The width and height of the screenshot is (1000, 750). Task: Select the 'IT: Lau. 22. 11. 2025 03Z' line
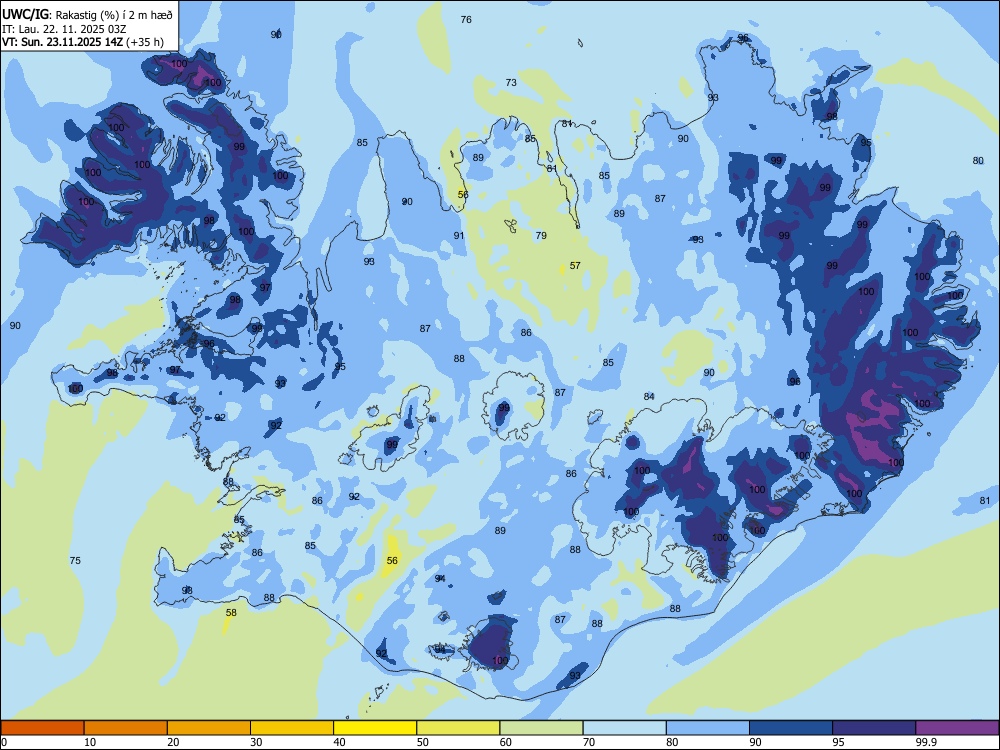pyautogui.click(x=64, y=29)
